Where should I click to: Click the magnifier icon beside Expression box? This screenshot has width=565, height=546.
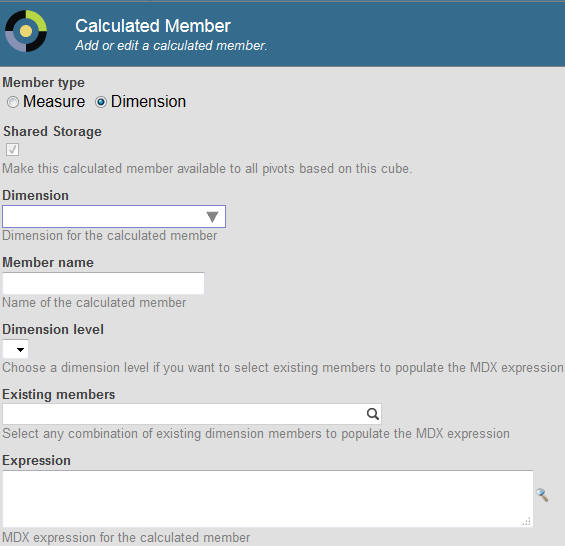click(x=542, y=495)
